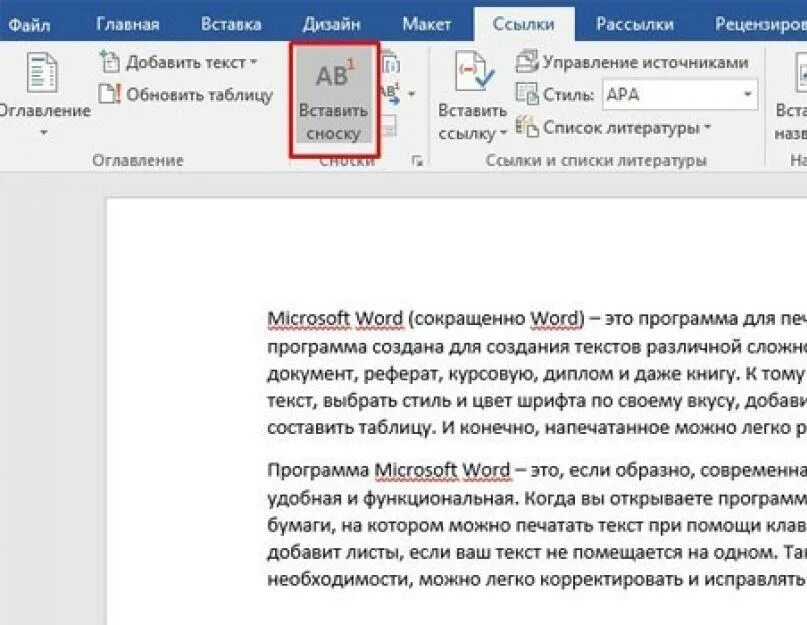Click the insert endnote icon
This screenshot has width=807, height=625.
click(391, 62)
